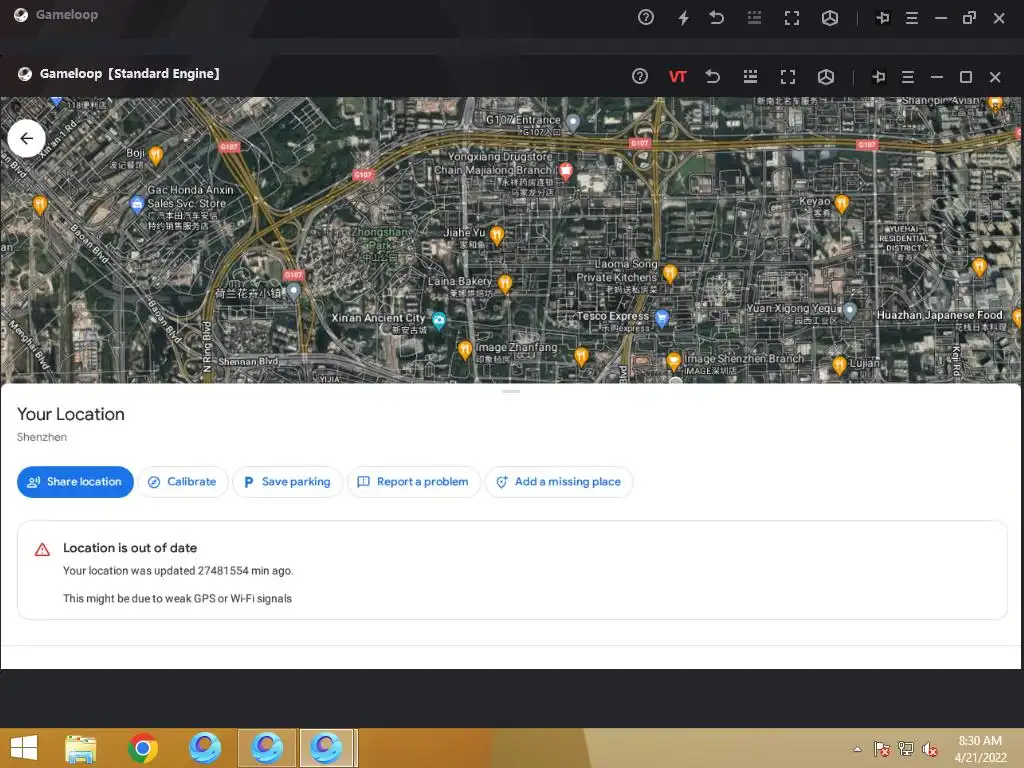
Task: Select Laoma Song Private Kitchens marker
Action: [x=670, y=273]
